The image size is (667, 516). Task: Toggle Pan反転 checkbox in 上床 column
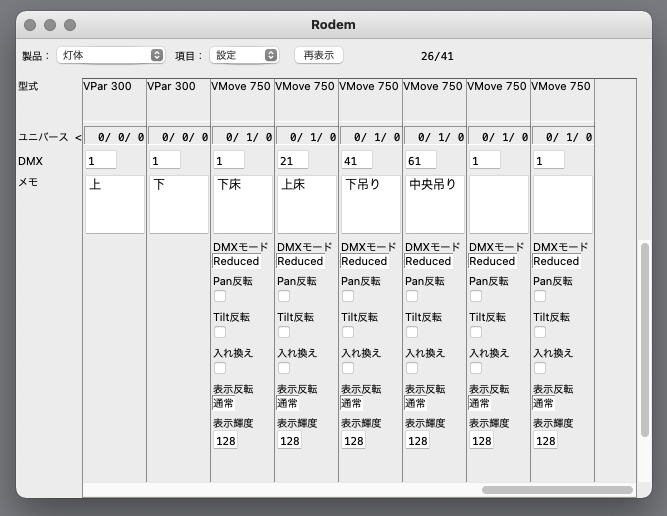(284, 296)
